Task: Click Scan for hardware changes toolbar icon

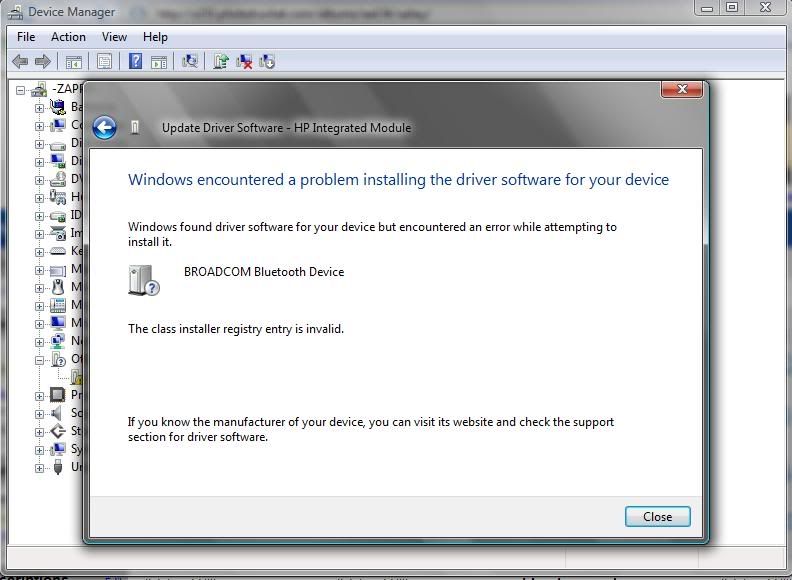Action: pos(190,62)
